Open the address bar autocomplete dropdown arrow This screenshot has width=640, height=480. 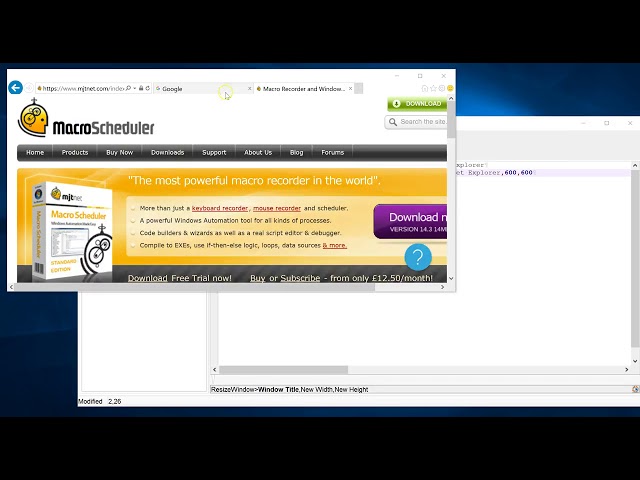[135, 88]
